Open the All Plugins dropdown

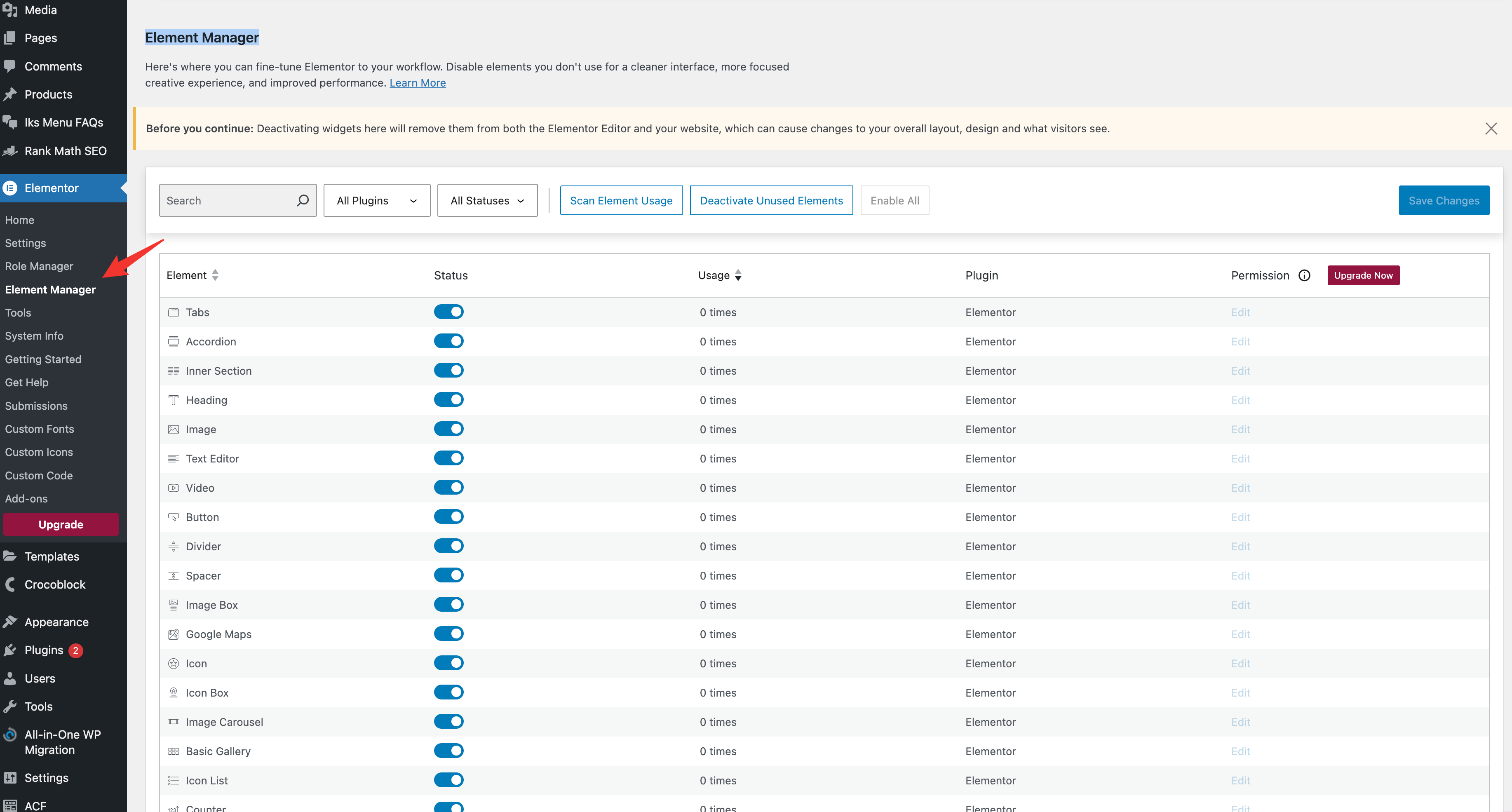click(x=376, y=201)
